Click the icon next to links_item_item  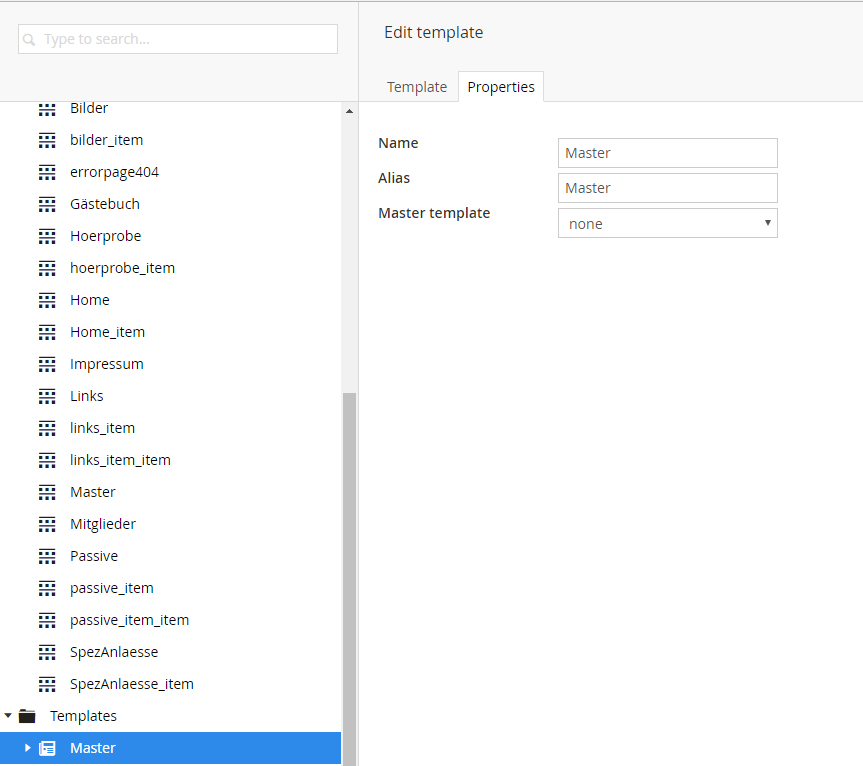click(47, 460)
